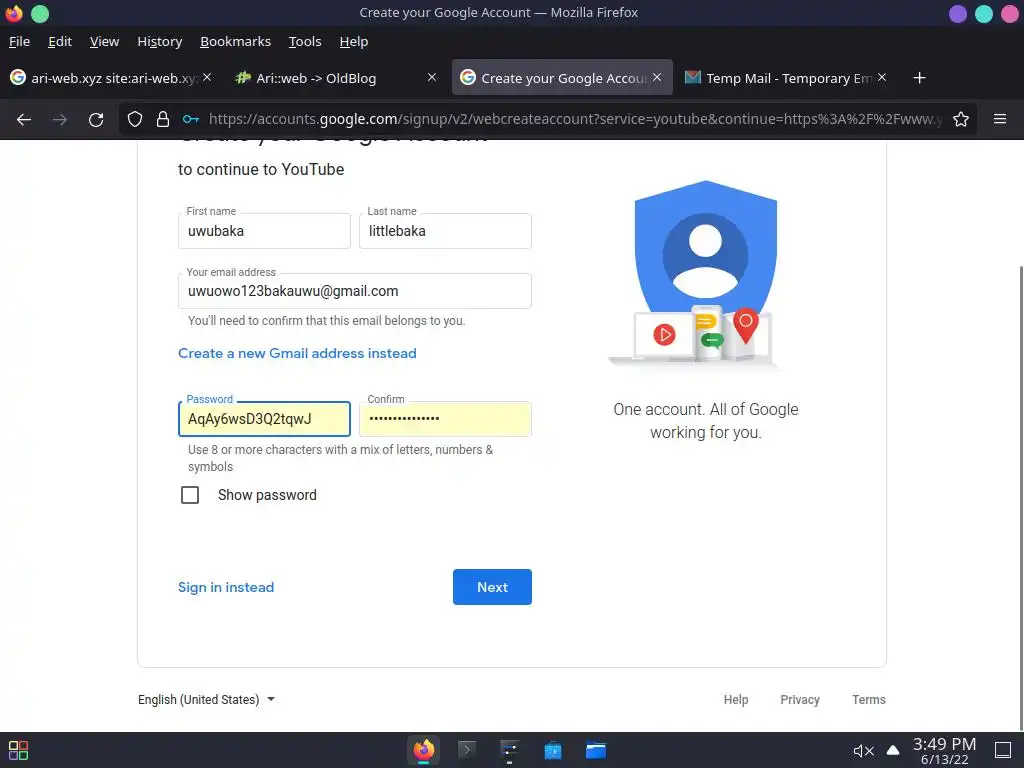Open the software store taskbar icon
The image size is (1024, 768).
coord(552,750)
